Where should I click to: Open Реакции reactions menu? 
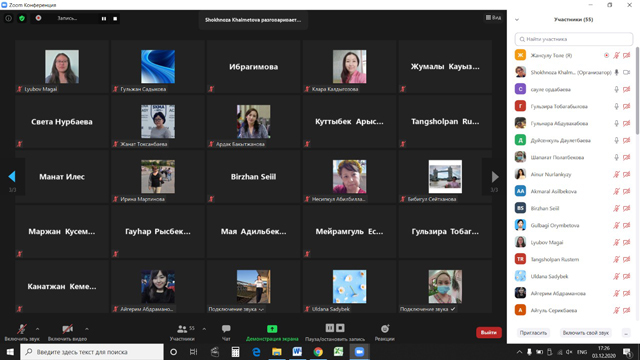pos(384,332)
